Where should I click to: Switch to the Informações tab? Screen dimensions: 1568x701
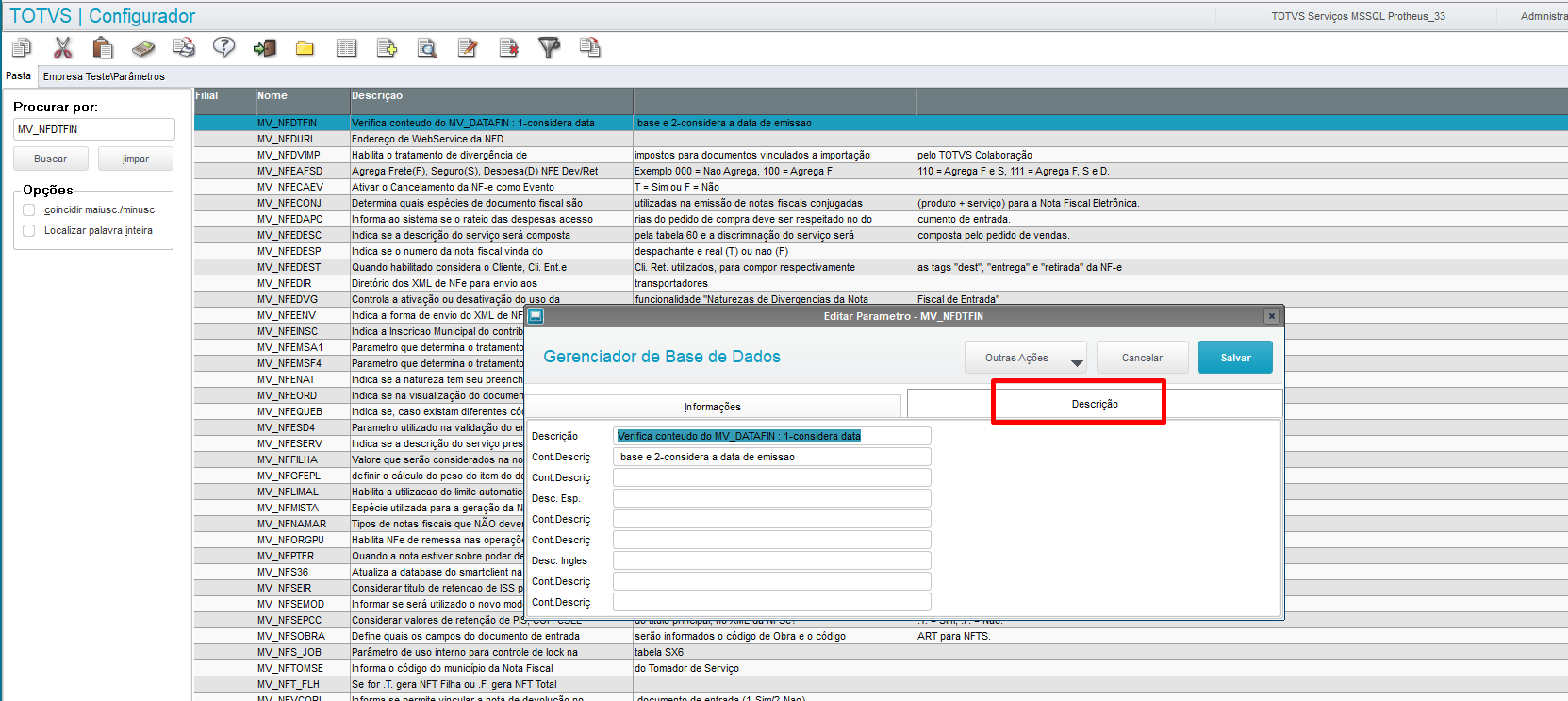click(x=713, y=407)
